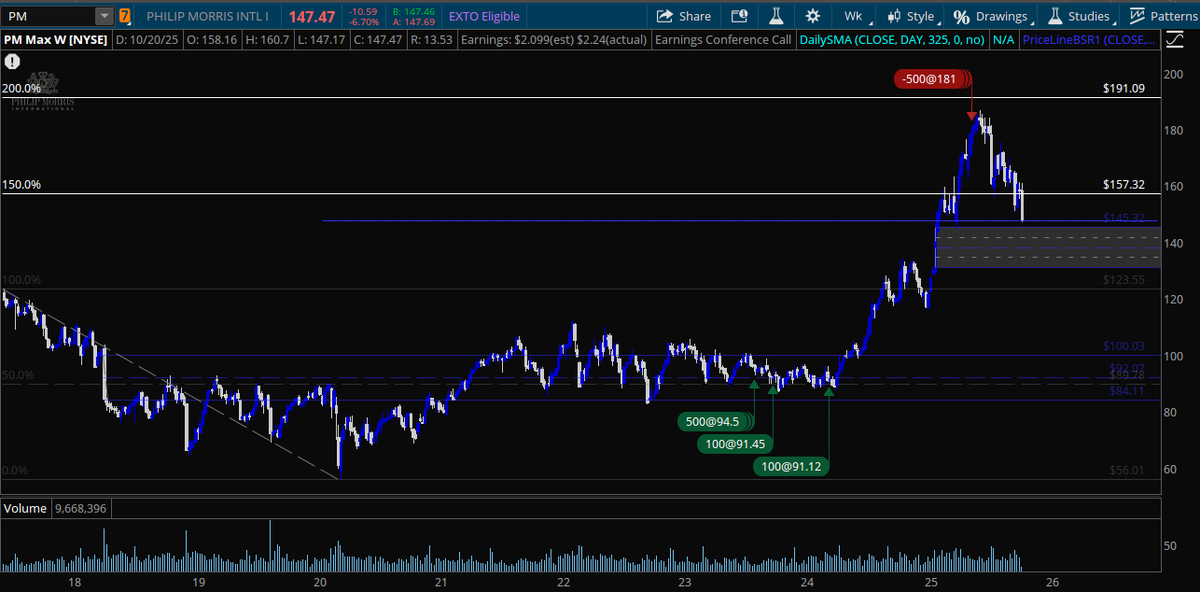The width and height of the screenshot is (1200, 592).
Task: Click the last price 147.47
Action: [x=311, y=17]
